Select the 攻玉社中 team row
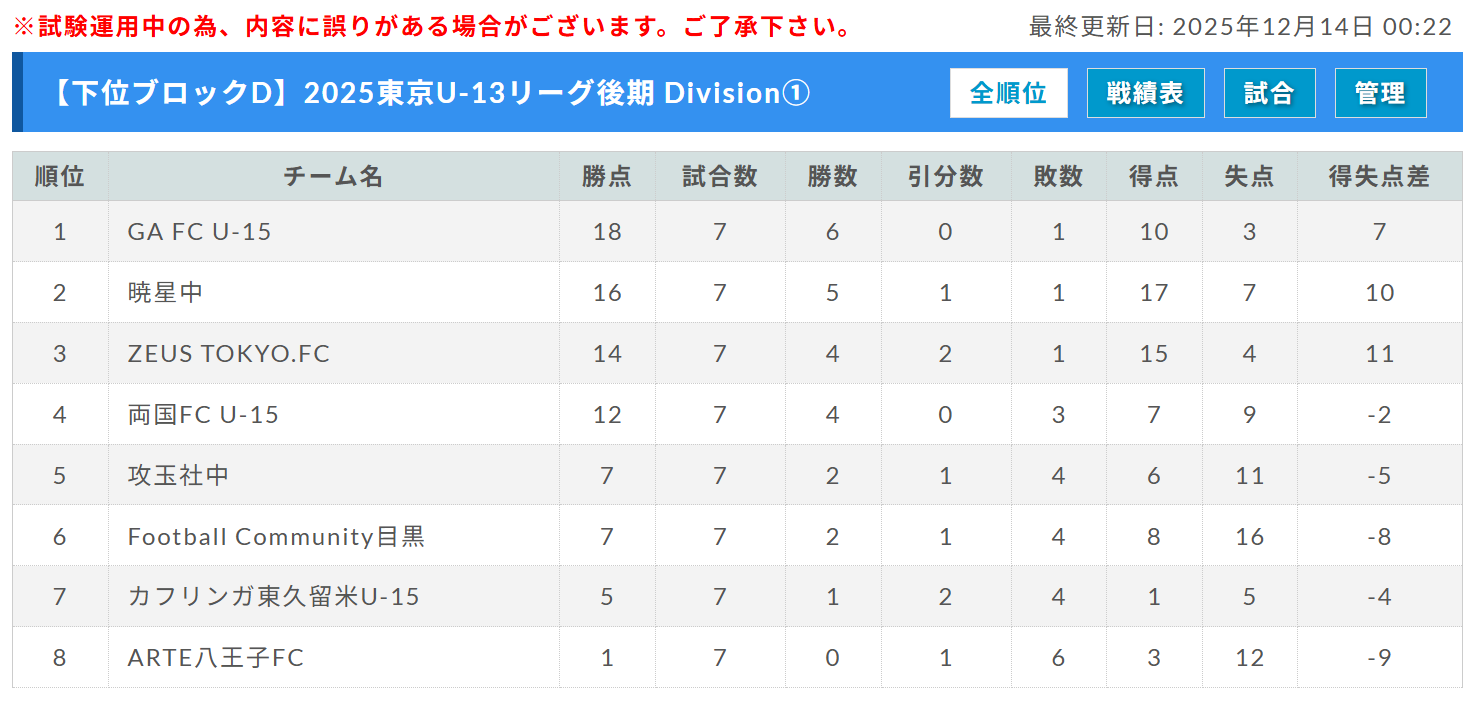Viewport: 1476px width, 707px height. (179, 476)
